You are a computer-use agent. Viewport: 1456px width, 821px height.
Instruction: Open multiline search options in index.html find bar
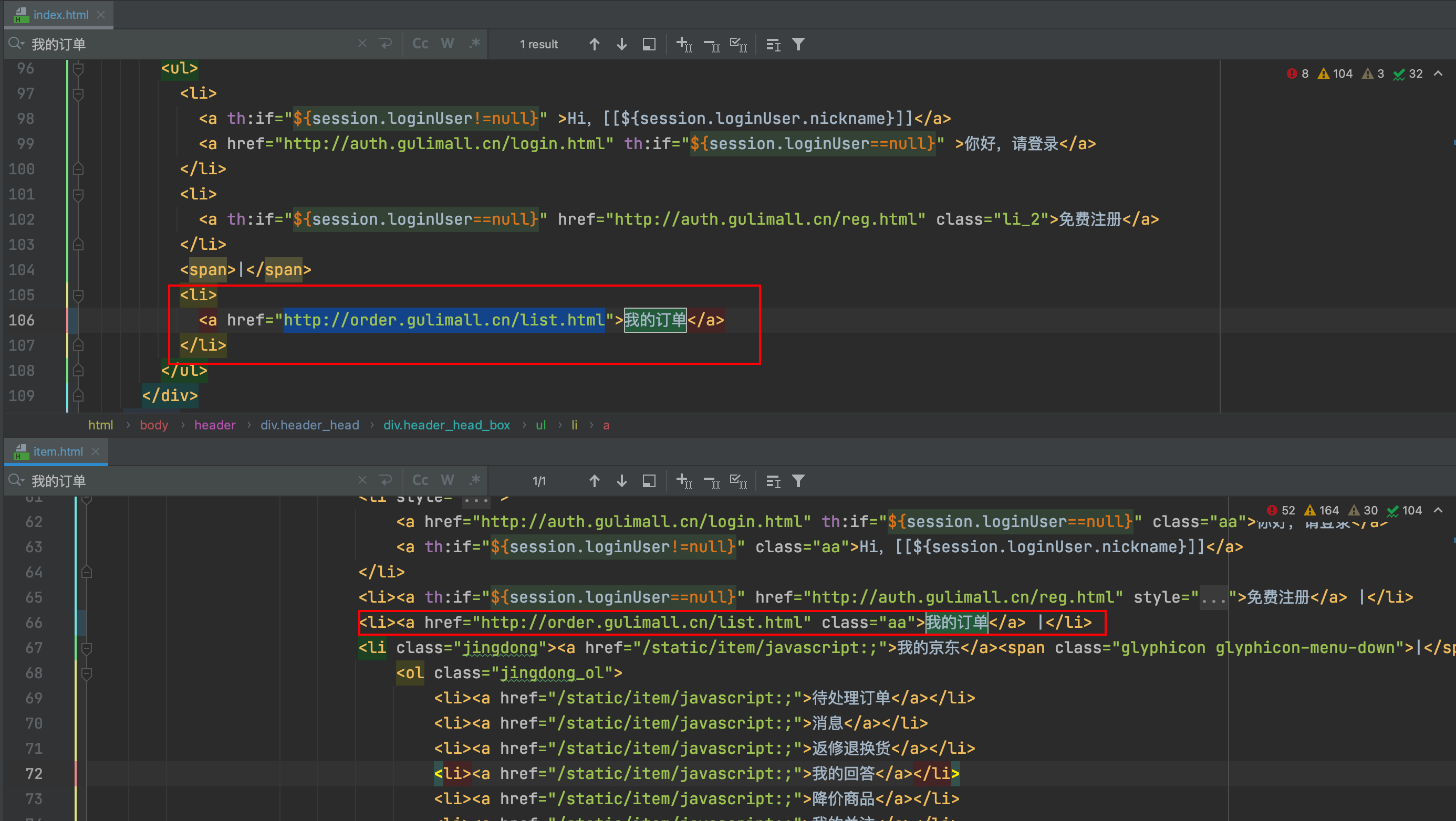click(773, 44)
